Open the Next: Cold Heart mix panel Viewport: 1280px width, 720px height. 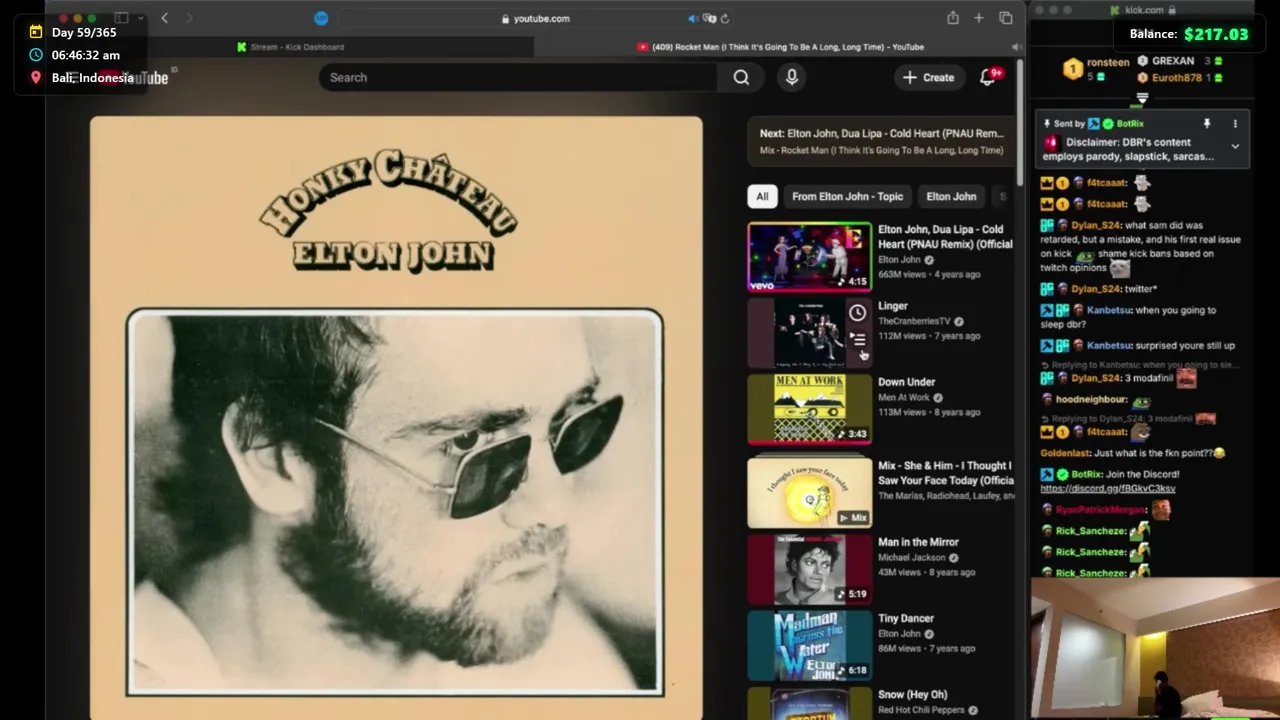[882, 141]
